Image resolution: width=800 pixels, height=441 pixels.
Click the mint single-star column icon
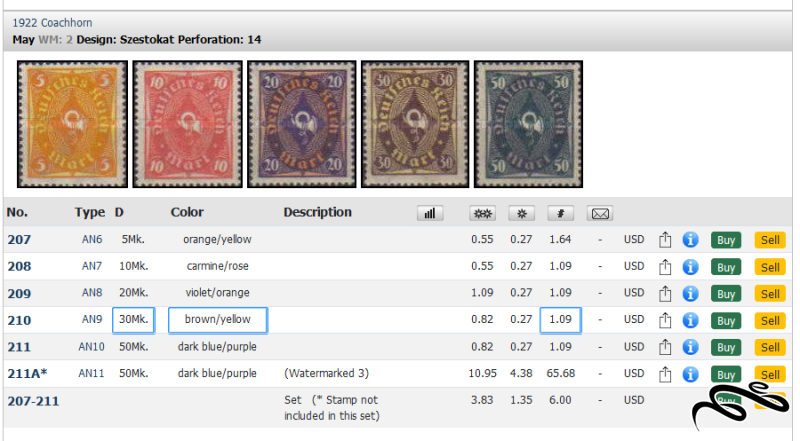coord(521,213)
